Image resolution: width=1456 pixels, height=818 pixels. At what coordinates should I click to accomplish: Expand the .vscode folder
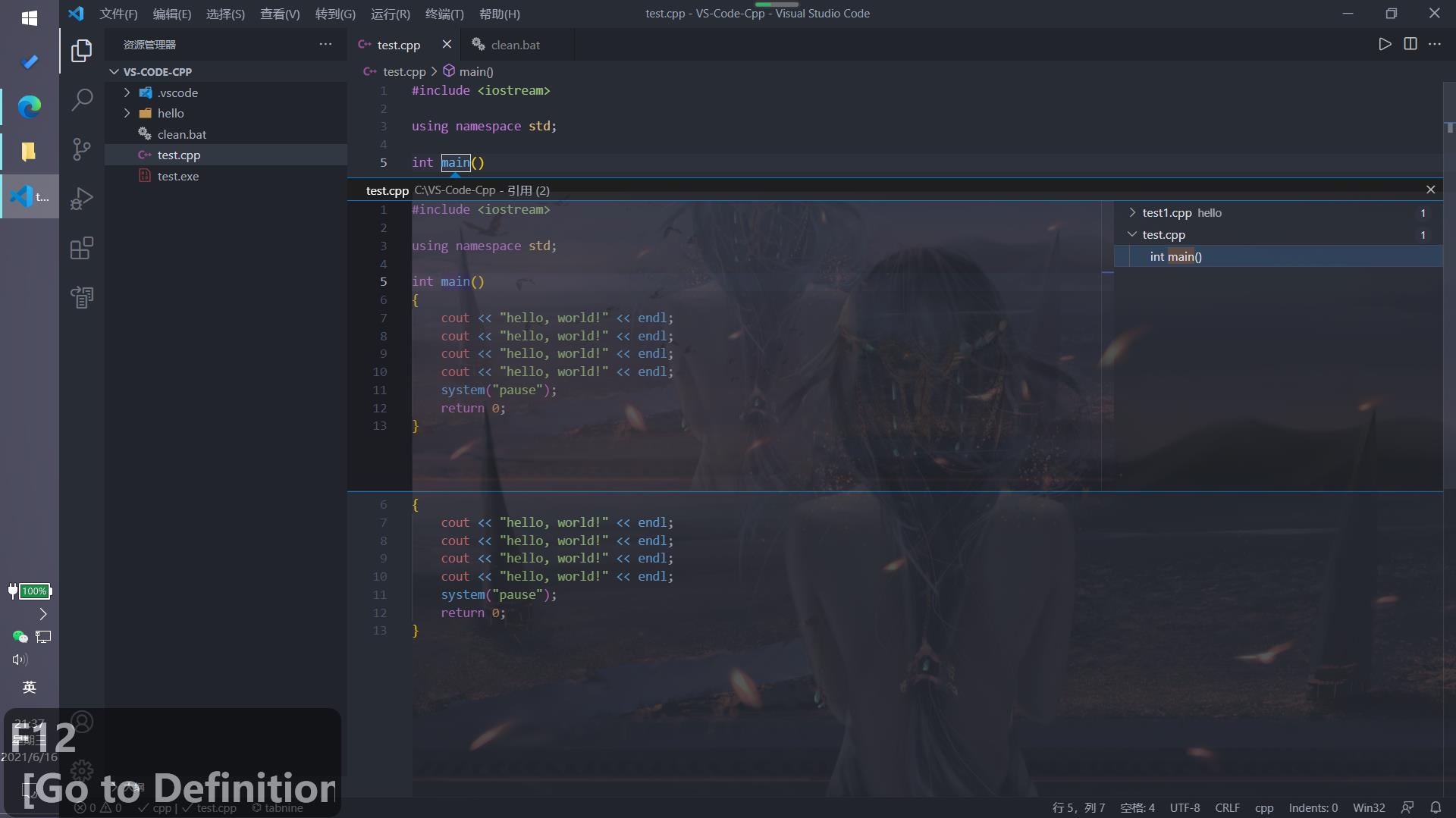[x=127, y=92]
